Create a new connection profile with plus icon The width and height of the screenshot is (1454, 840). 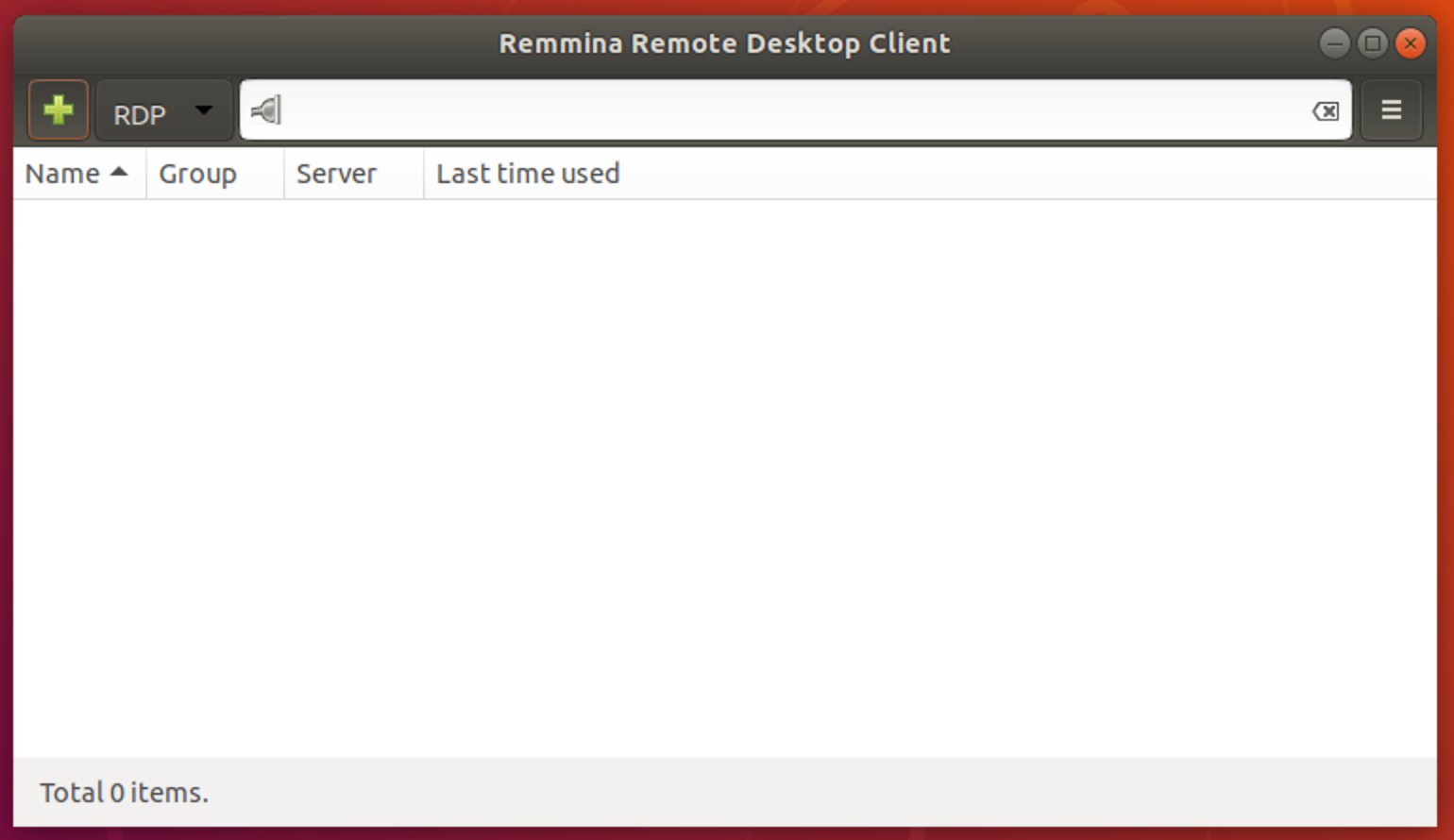[59, 110]
